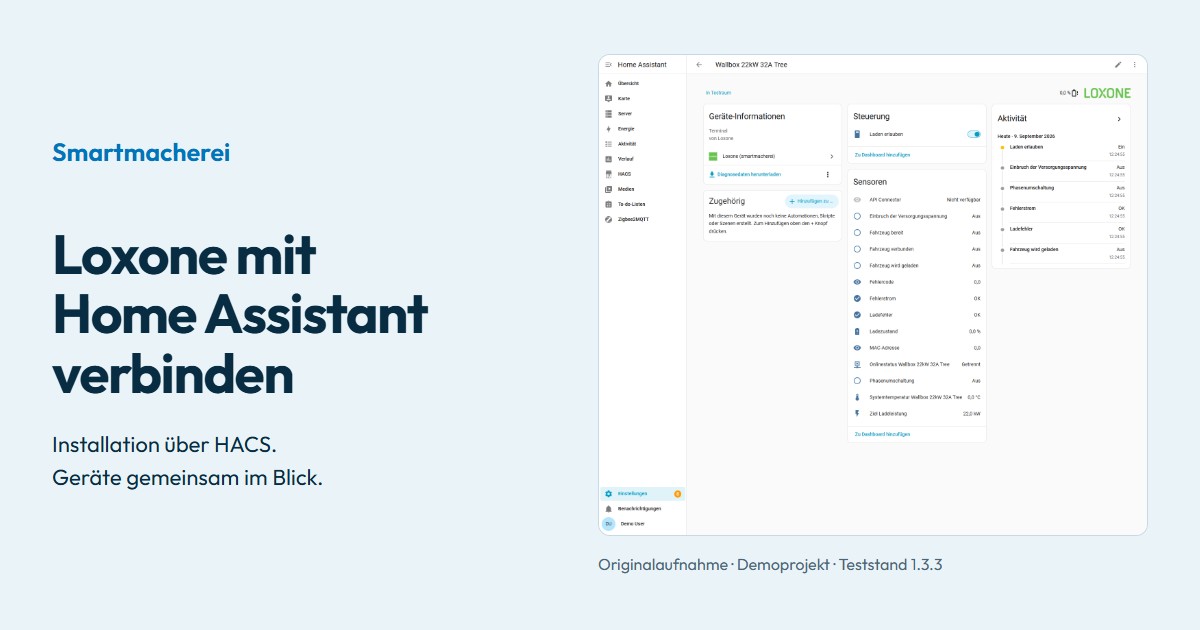This screenshot has height=630, width=1200.
Task: Click the list icon next to Aktivität
Action: click(x=608, y=143)
